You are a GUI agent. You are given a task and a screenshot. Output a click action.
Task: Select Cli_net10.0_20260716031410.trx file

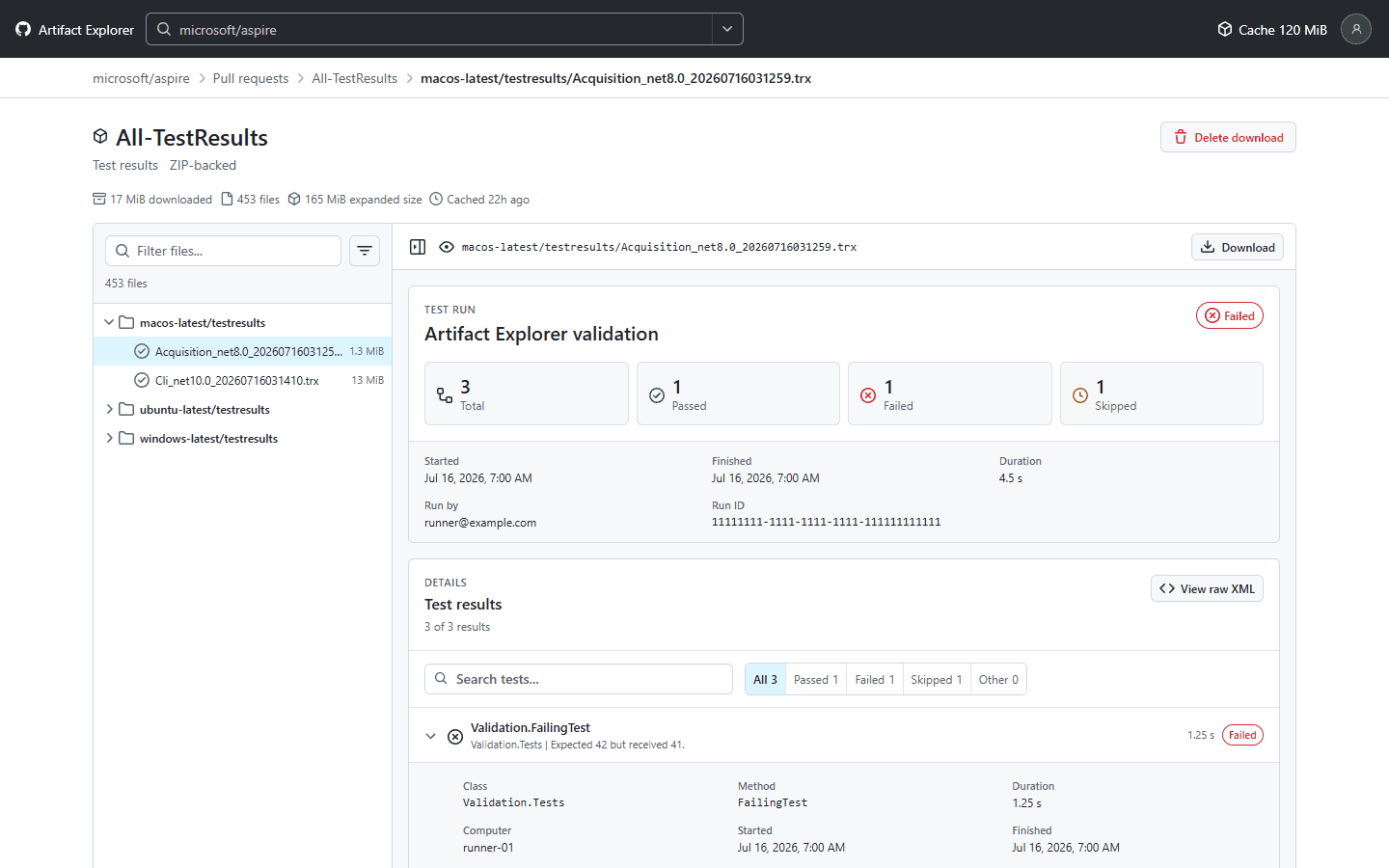point(243,380)
